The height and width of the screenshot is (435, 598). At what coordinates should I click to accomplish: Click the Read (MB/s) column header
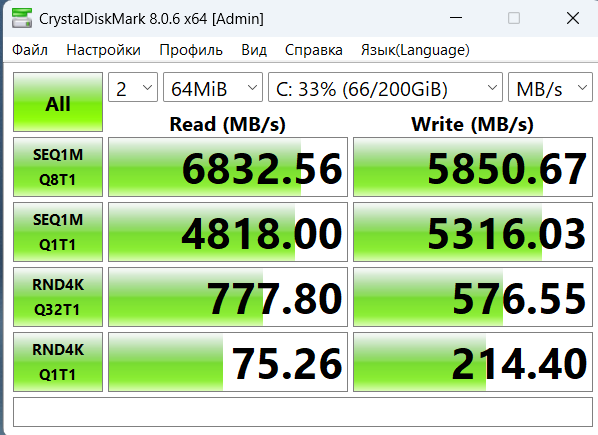pyautogui.click(x=228, y=124)
